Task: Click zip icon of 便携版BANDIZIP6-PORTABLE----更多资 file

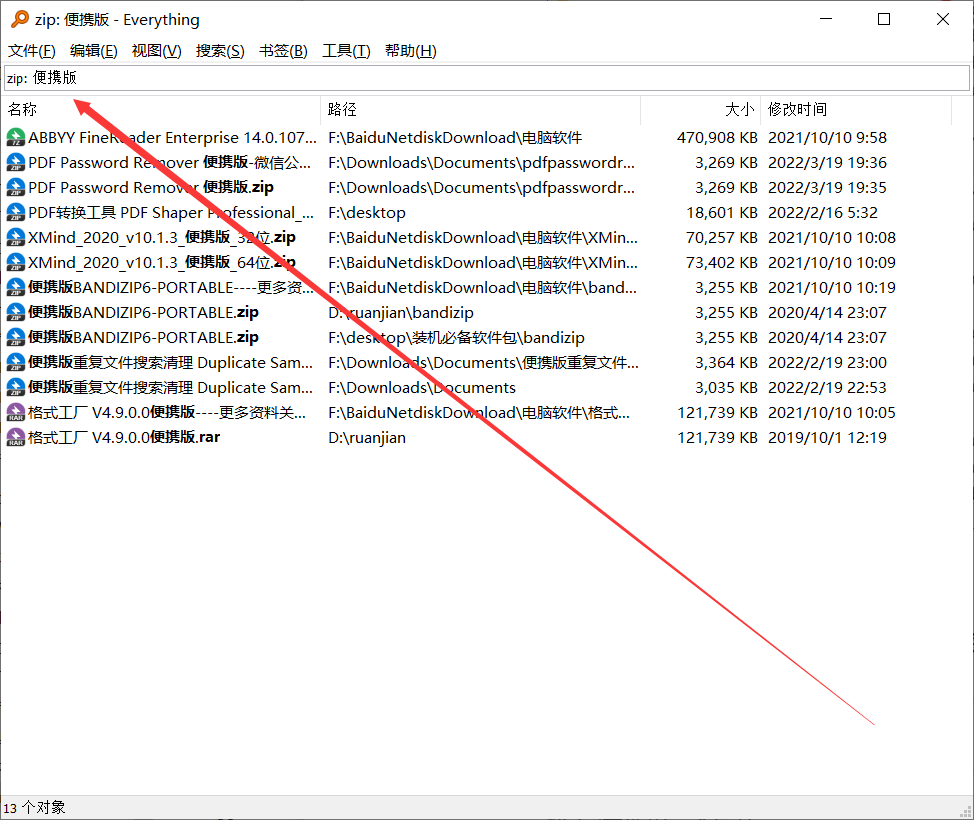Action: click(16, 288)
